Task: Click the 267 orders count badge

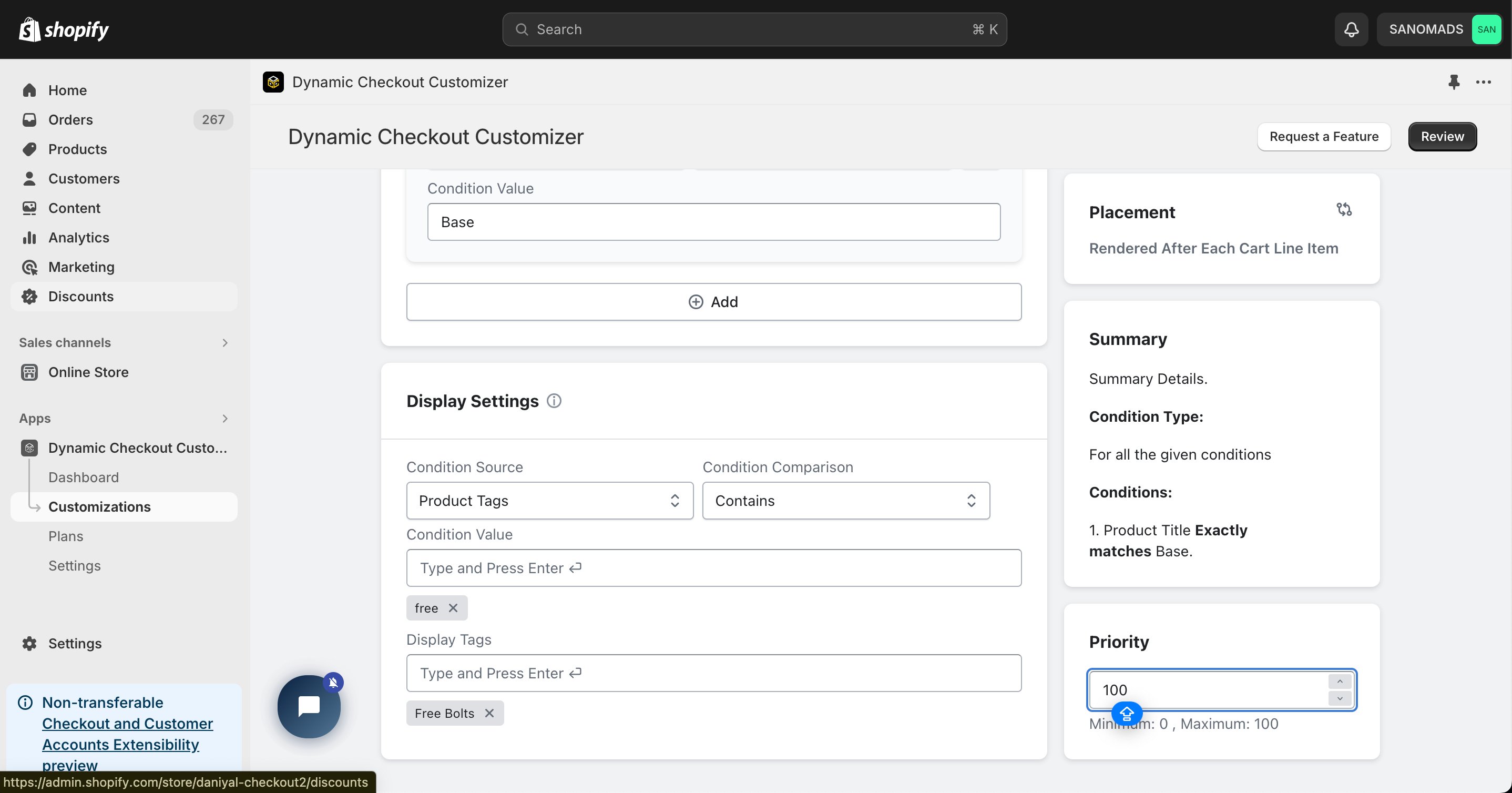Action: pyautogui.click(x=213, y=120)
